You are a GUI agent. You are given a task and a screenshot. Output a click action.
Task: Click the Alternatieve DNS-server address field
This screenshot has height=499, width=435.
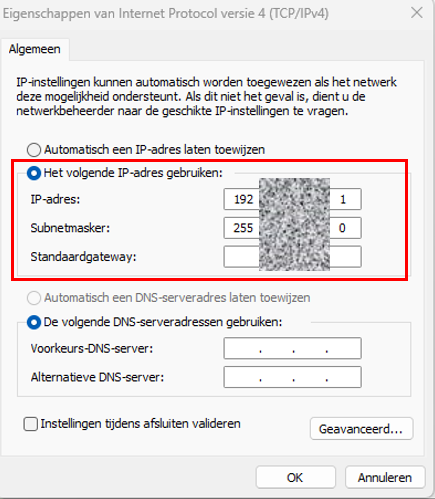292,377
